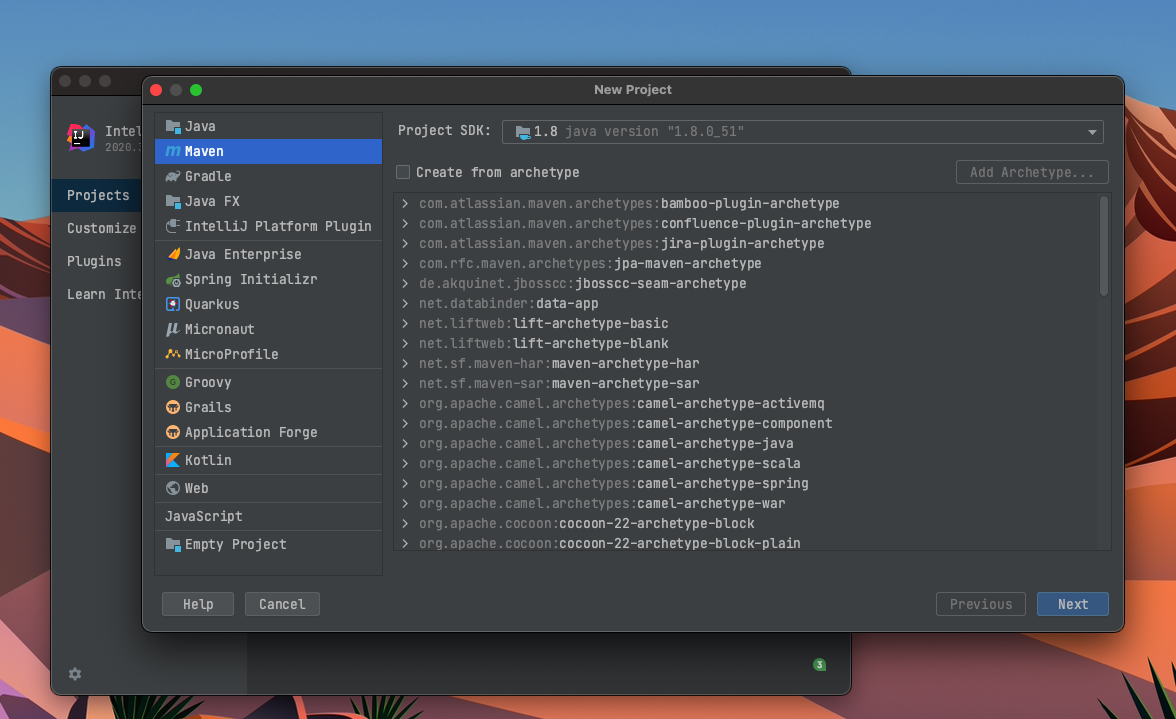This screenshot has width=1176, height=719.
Task: Expand net.databinder data-app entry
Action: point(405,304)
